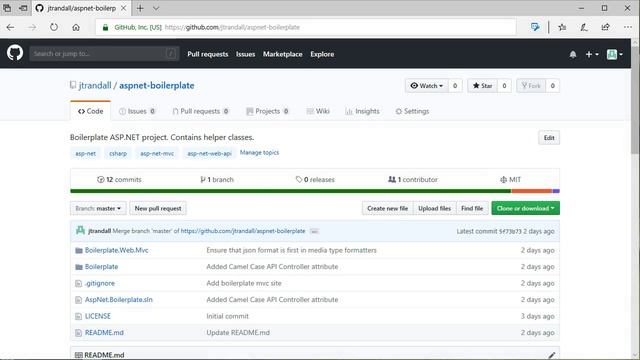View the 12 commits

(x=119, y=179)
